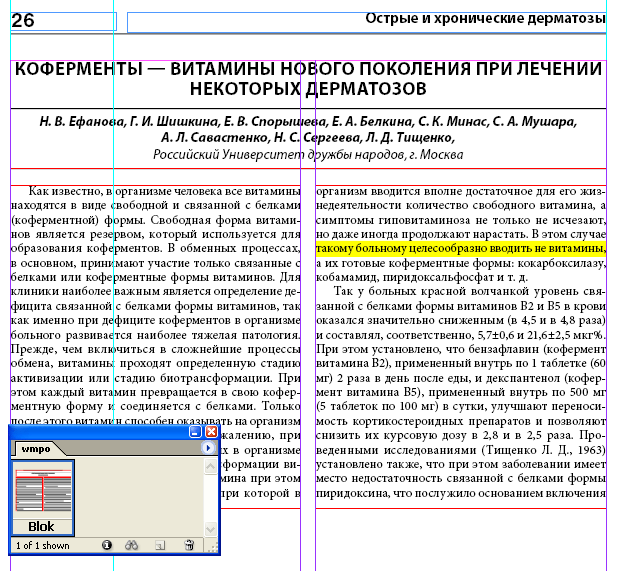The height and width of the screenshot is (571, 623).
Task: Open Library Item Information (i icon)
Action: 107,545
